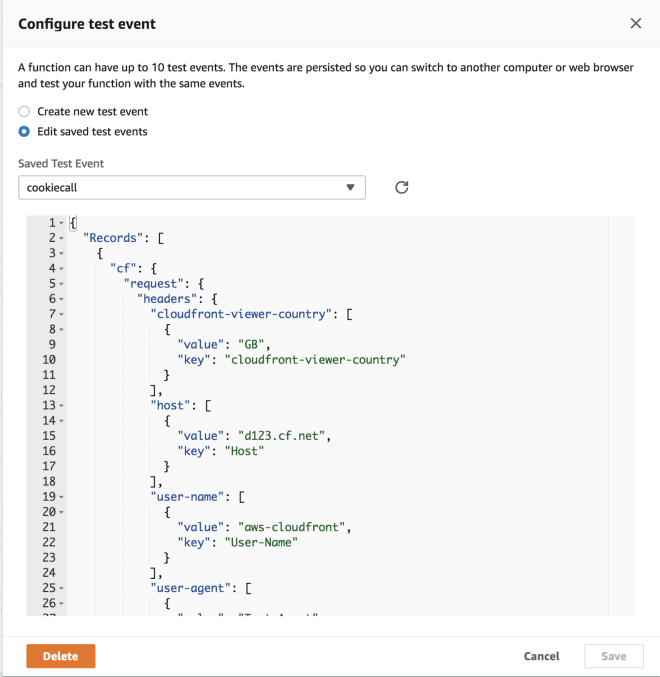This screenshot has width=660, height=677.
Task: Click the Cancel button
Action: [541, 656]
